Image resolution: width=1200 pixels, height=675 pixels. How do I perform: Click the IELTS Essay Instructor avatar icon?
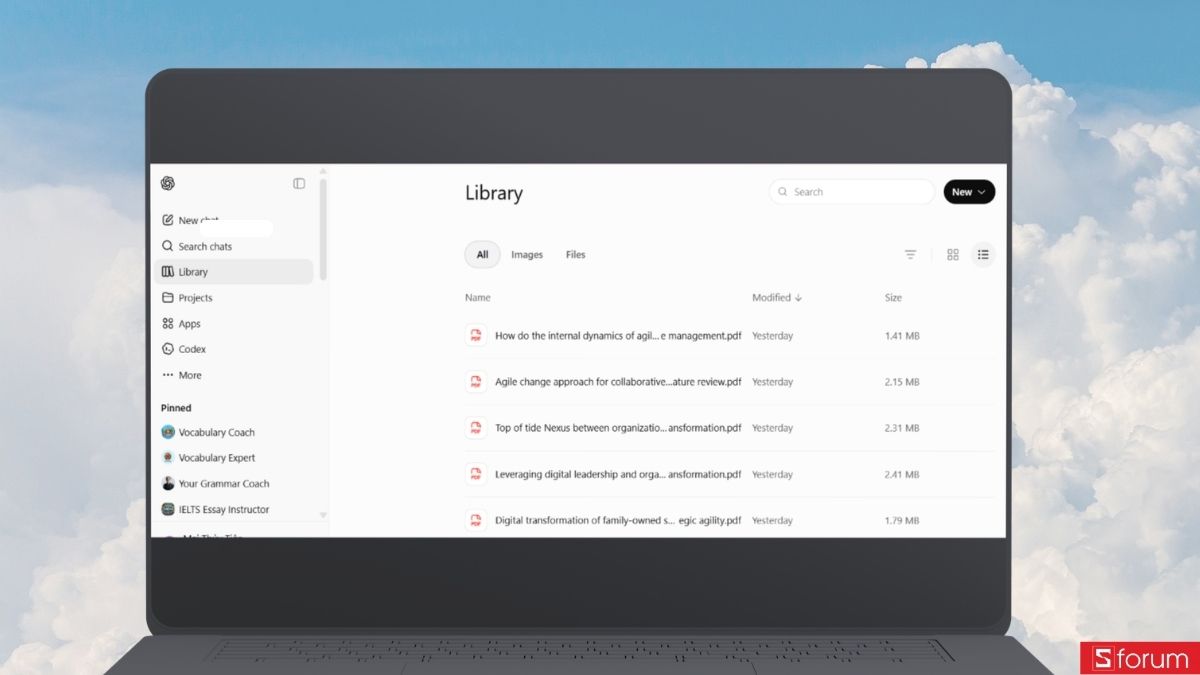pos(168,509)
